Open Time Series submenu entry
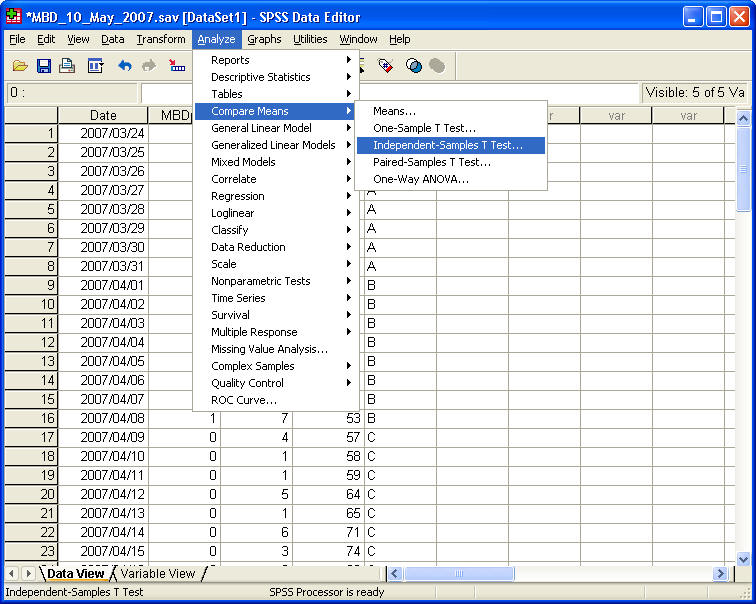This screenshot has width=756, height=604. pyautogui.click(x=275, y=298)
